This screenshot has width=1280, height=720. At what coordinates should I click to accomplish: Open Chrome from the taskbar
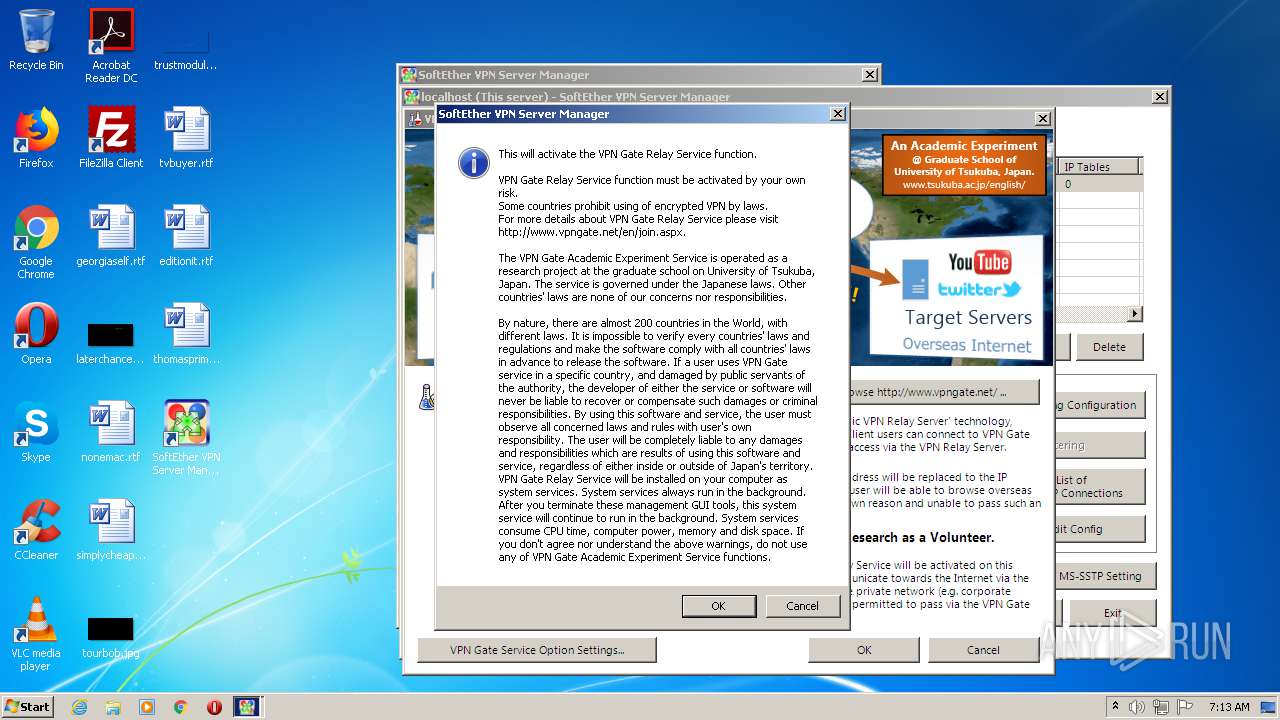tap(181, 707)
